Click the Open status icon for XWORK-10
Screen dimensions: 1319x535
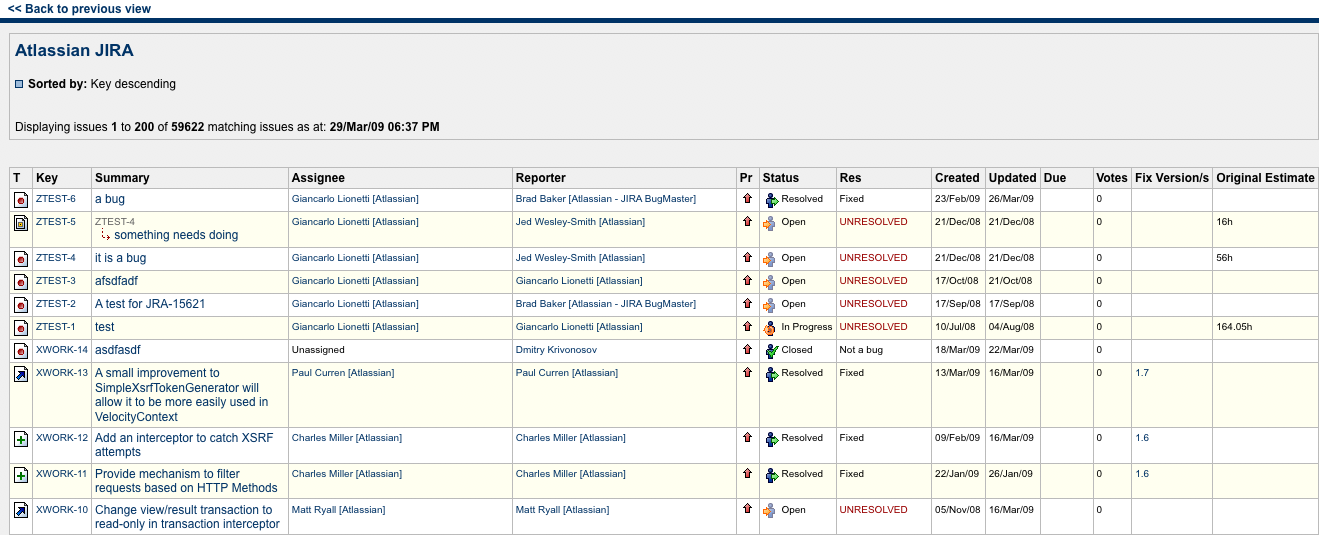pos(770,510)
